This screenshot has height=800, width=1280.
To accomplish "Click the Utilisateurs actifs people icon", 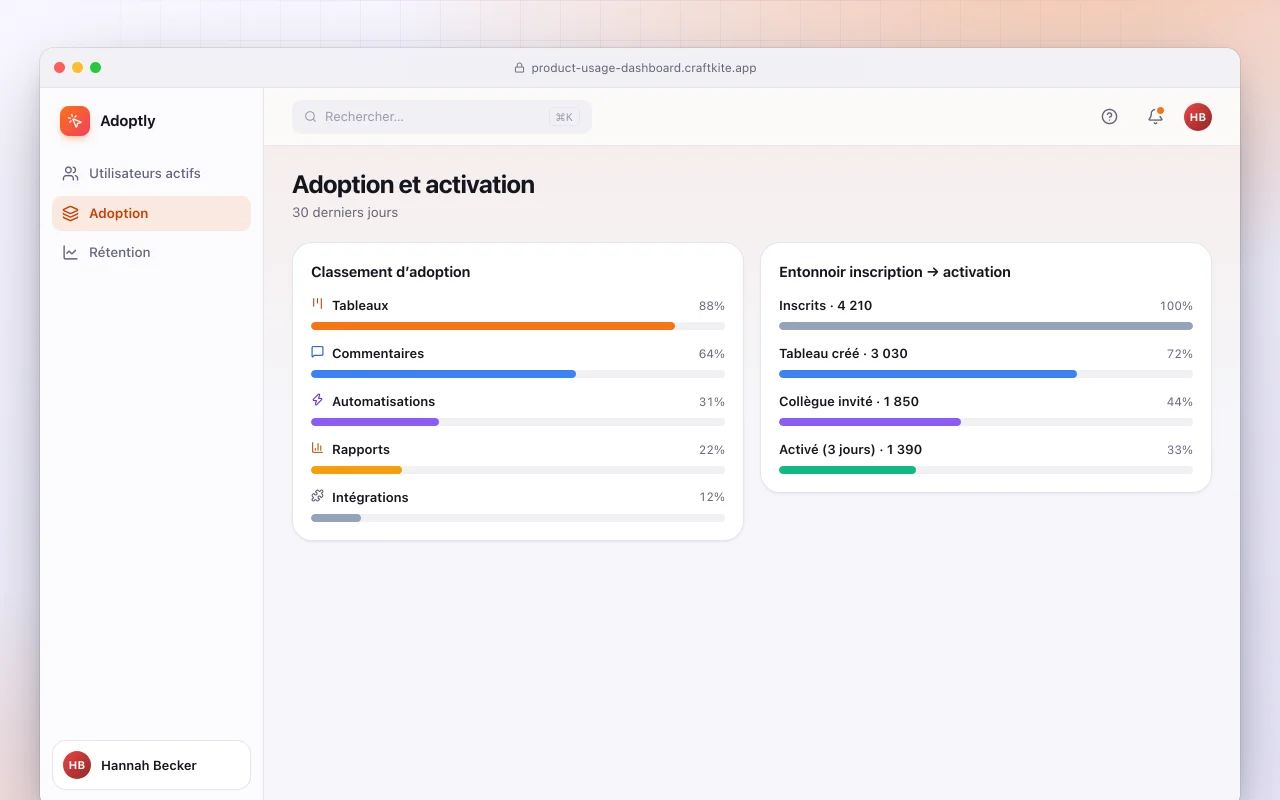I will coord(70,174).
